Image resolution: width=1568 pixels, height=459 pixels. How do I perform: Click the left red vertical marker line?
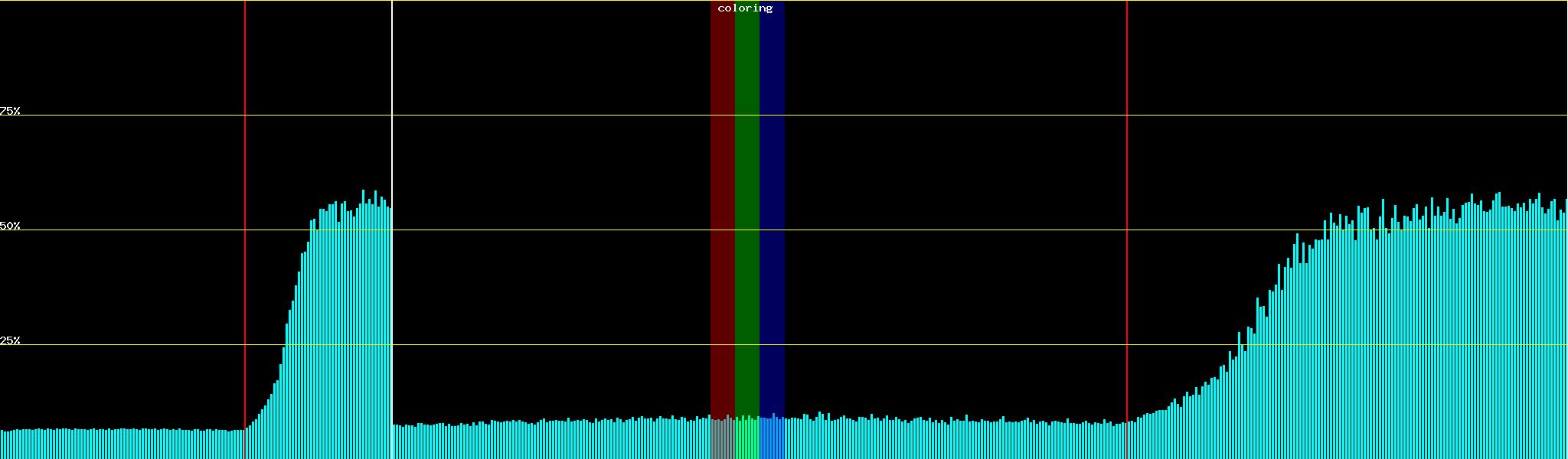point(245,153)
